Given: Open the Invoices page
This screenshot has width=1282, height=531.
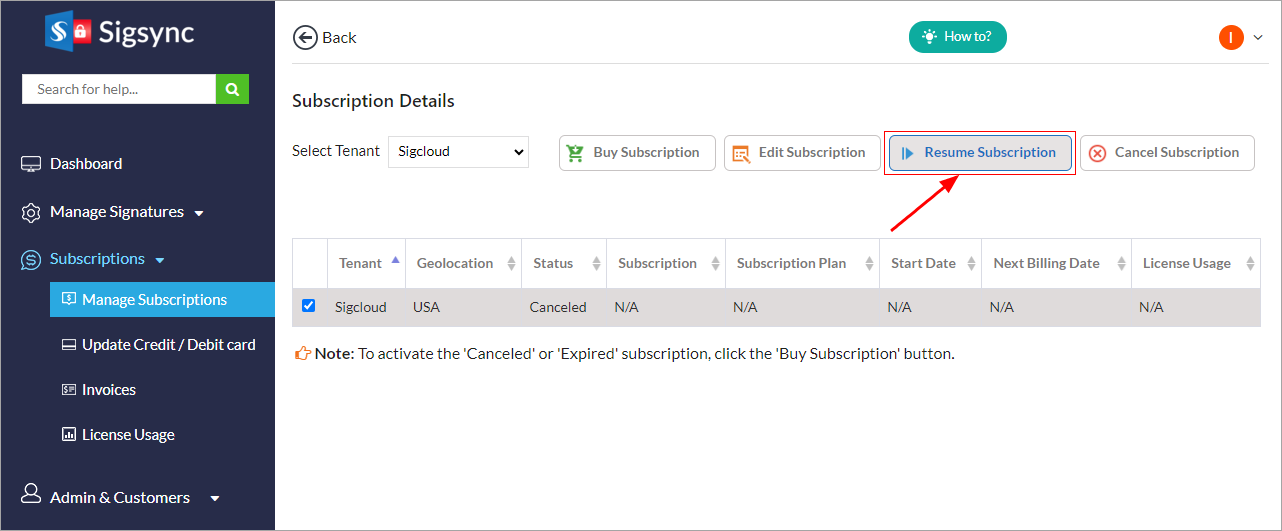Looking at the screenshot, I should (x=108, y=390).
